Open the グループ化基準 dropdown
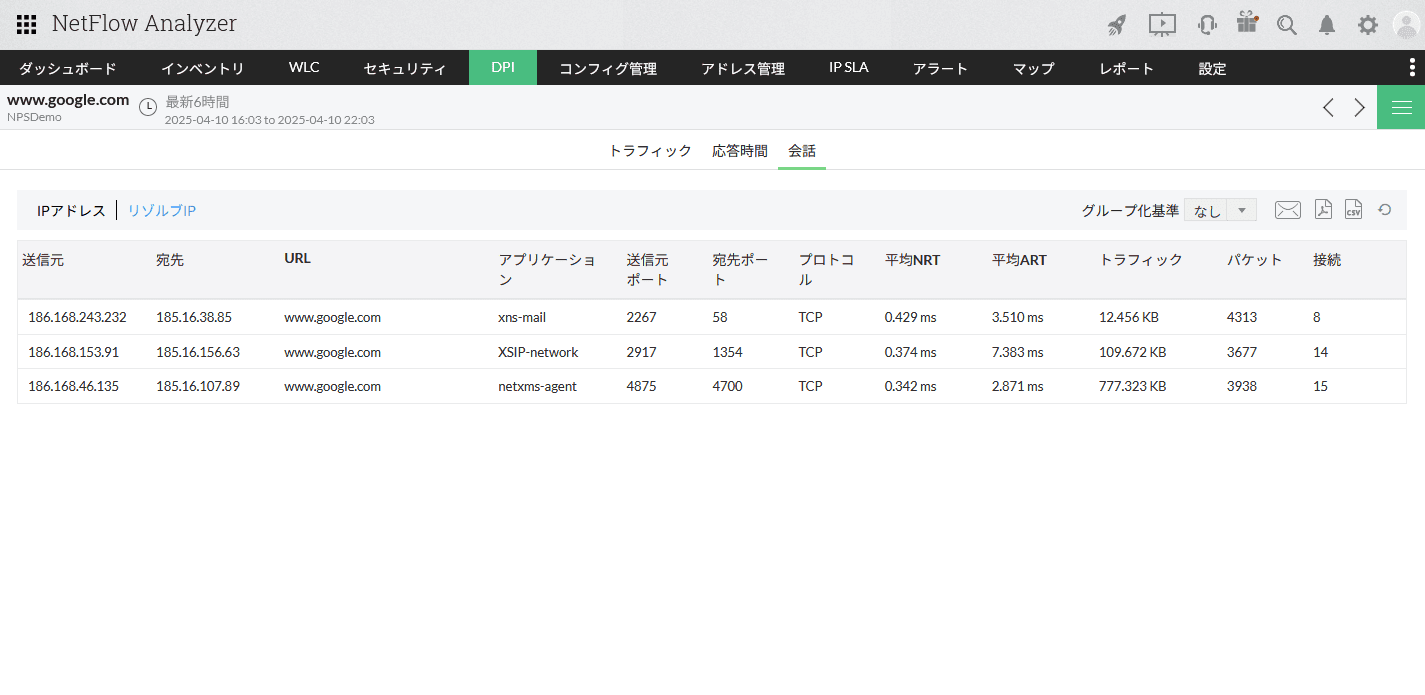Image resolution: width=1425 pixels, height=695 pixels. point(1220,210)
